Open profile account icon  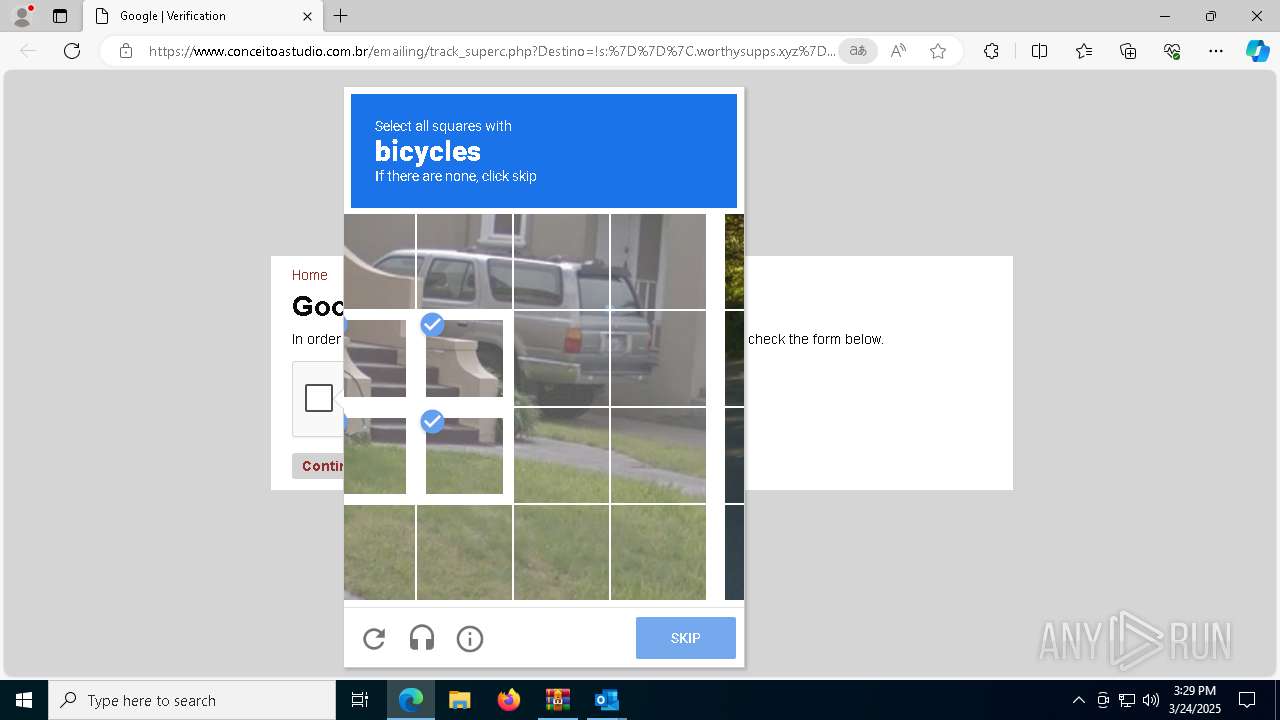click(22, 16)
